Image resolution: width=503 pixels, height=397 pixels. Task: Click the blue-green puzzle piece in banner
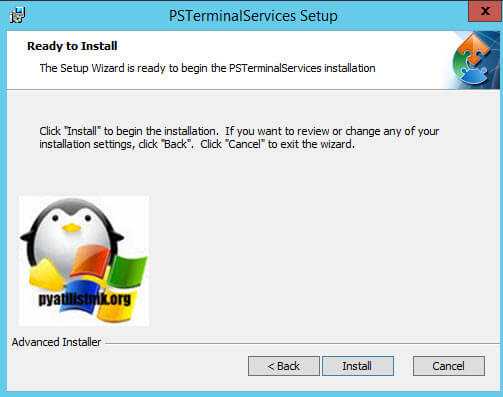coord(471,73)
